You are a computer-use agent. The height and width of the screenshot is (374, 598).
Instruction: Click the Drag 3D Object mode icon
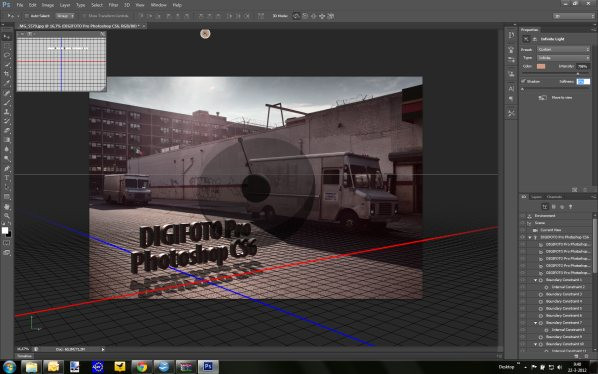click(313, 16)
